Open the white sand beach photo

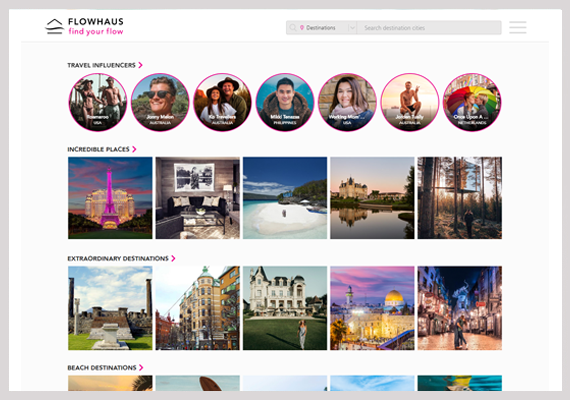tap(285, 198)
